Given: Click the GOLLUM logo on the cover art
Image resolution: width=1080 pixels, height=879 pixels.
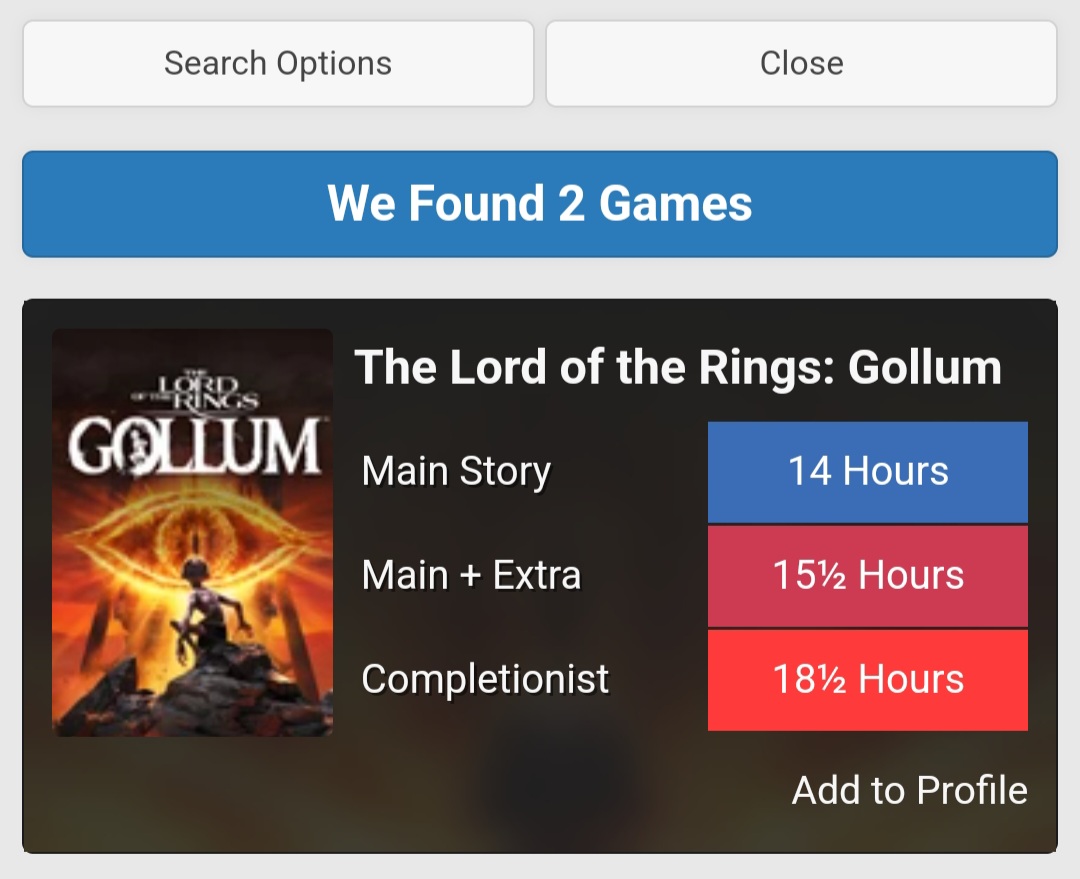Looking at the screenshot, I should 192,448.
